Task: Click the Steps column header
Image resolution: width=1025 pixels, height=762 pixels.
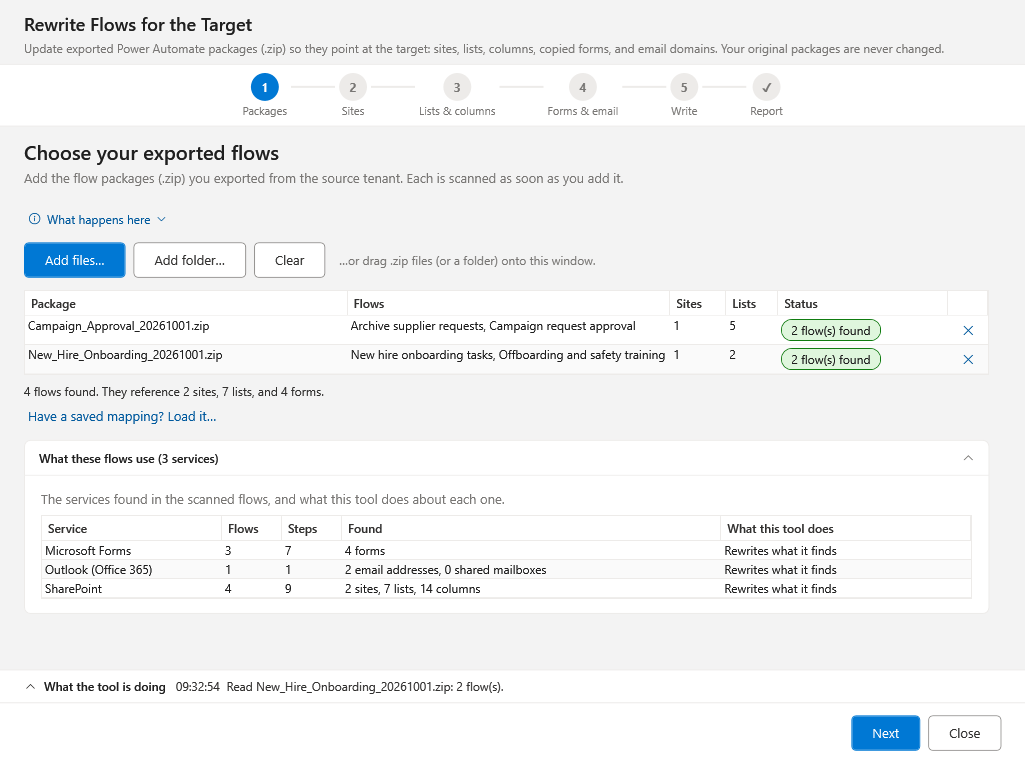Action: click(x=311, y=528)
